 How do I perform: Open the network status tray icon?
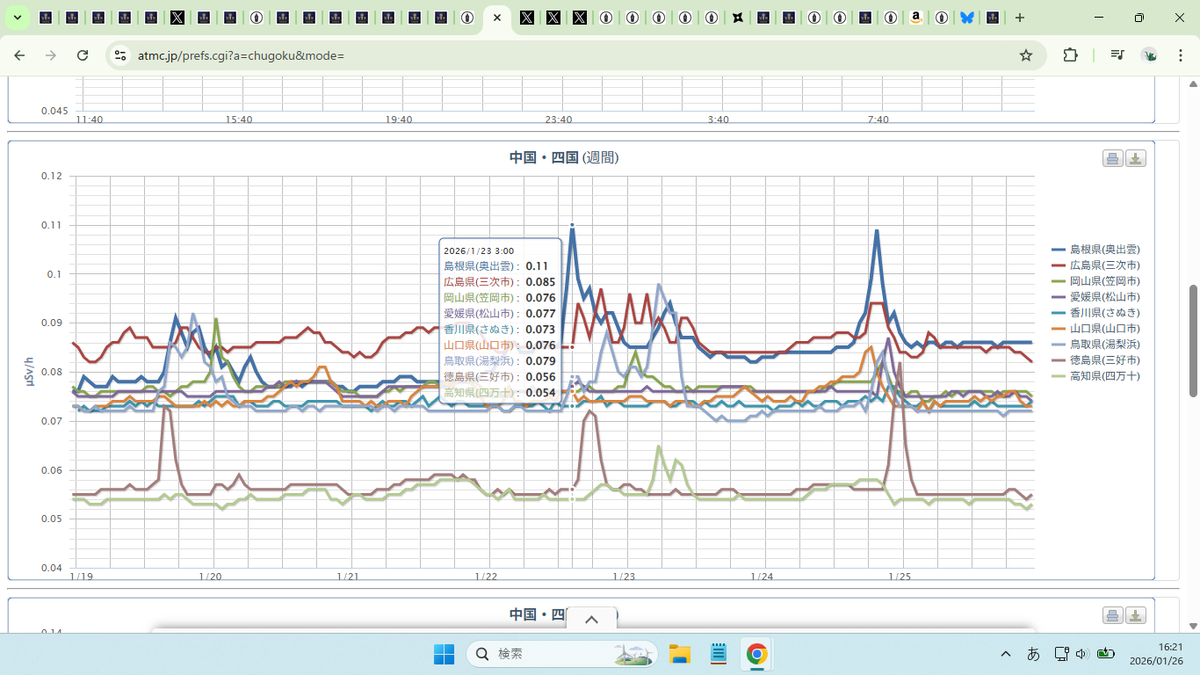pos(1061,654)
